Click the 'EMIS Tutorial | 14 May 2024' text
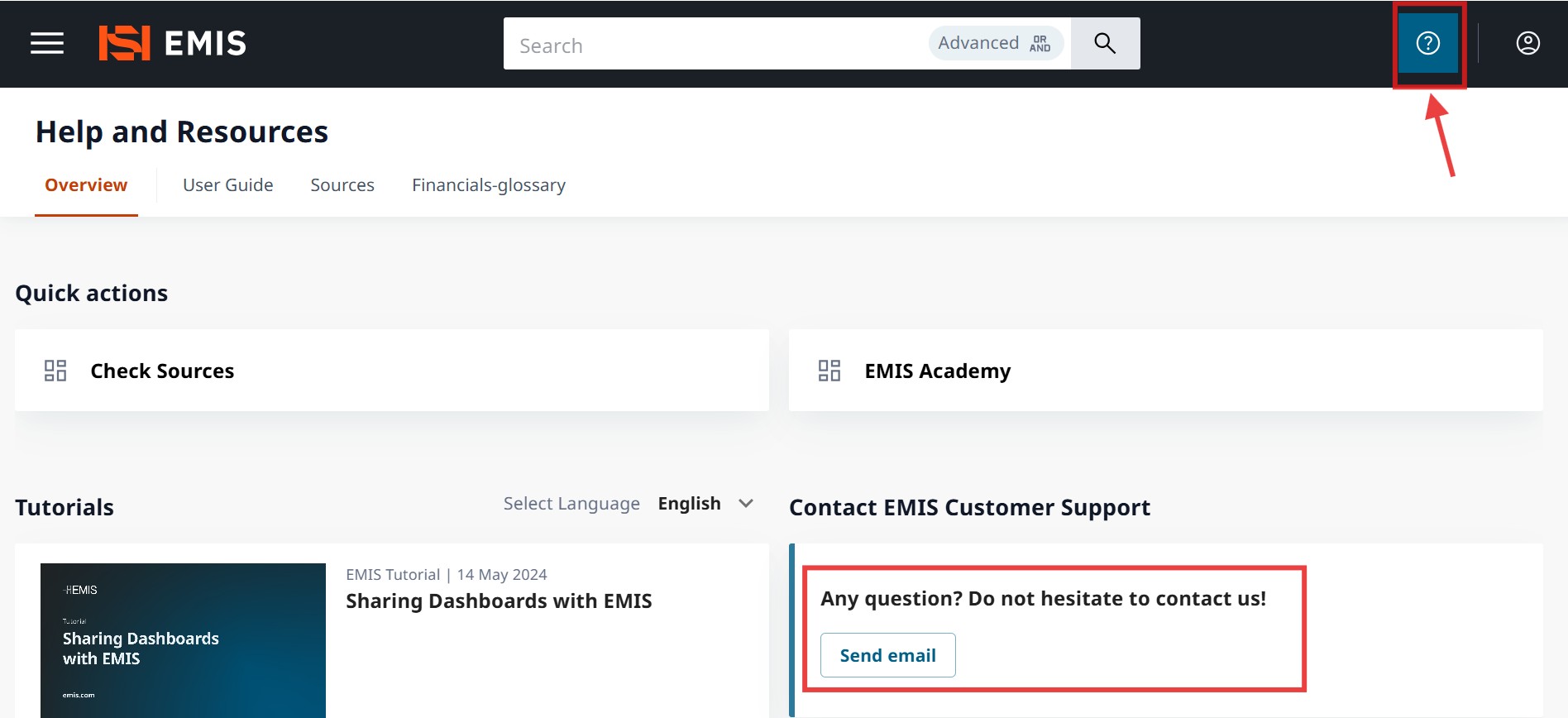 click(447, 575)
